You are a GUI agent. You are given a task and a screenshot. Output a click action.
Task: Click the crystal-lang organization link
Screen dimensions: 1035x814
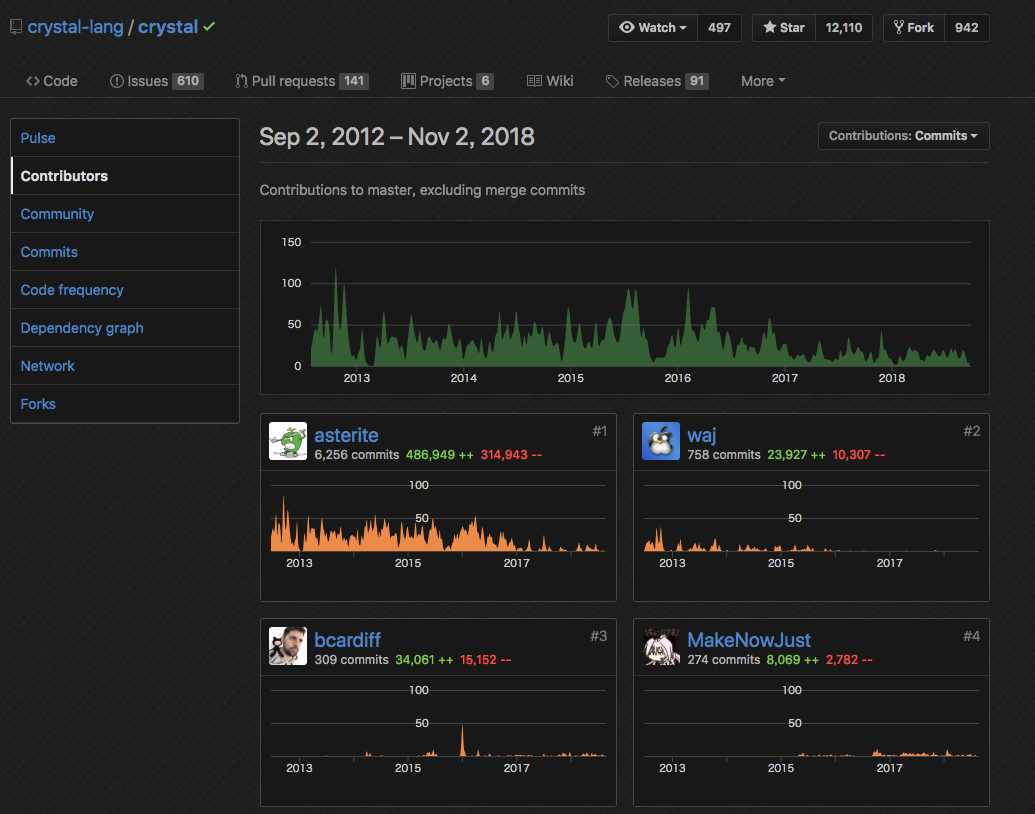pyautogui.click(x=75, y=27)
